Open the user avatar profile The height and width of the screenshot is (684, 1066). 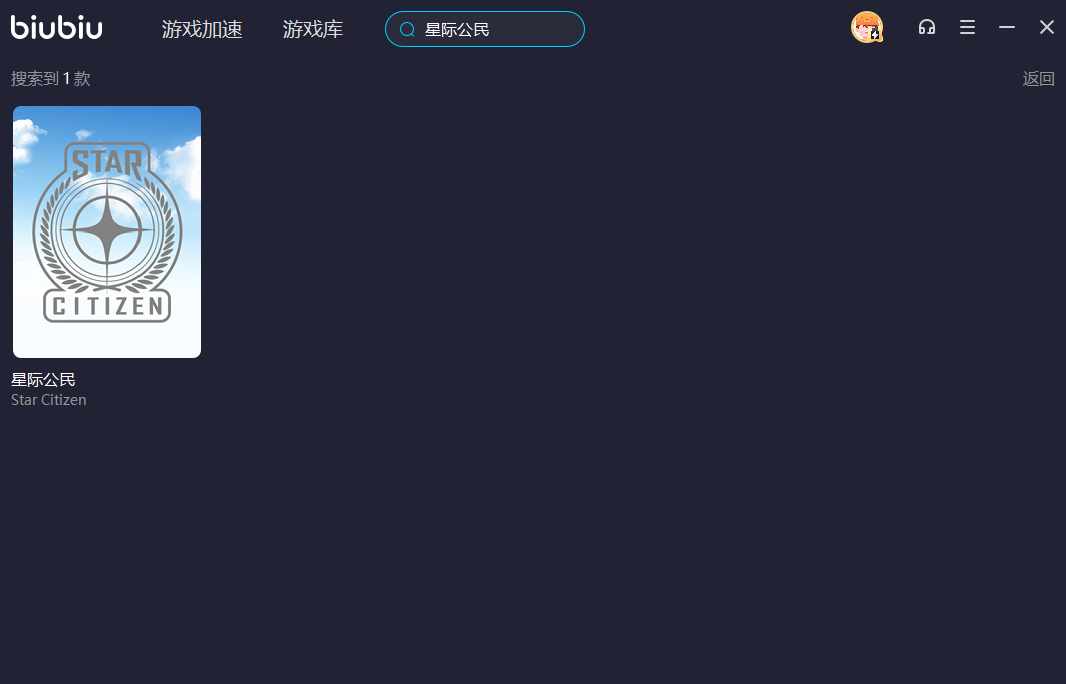point(867,27)
